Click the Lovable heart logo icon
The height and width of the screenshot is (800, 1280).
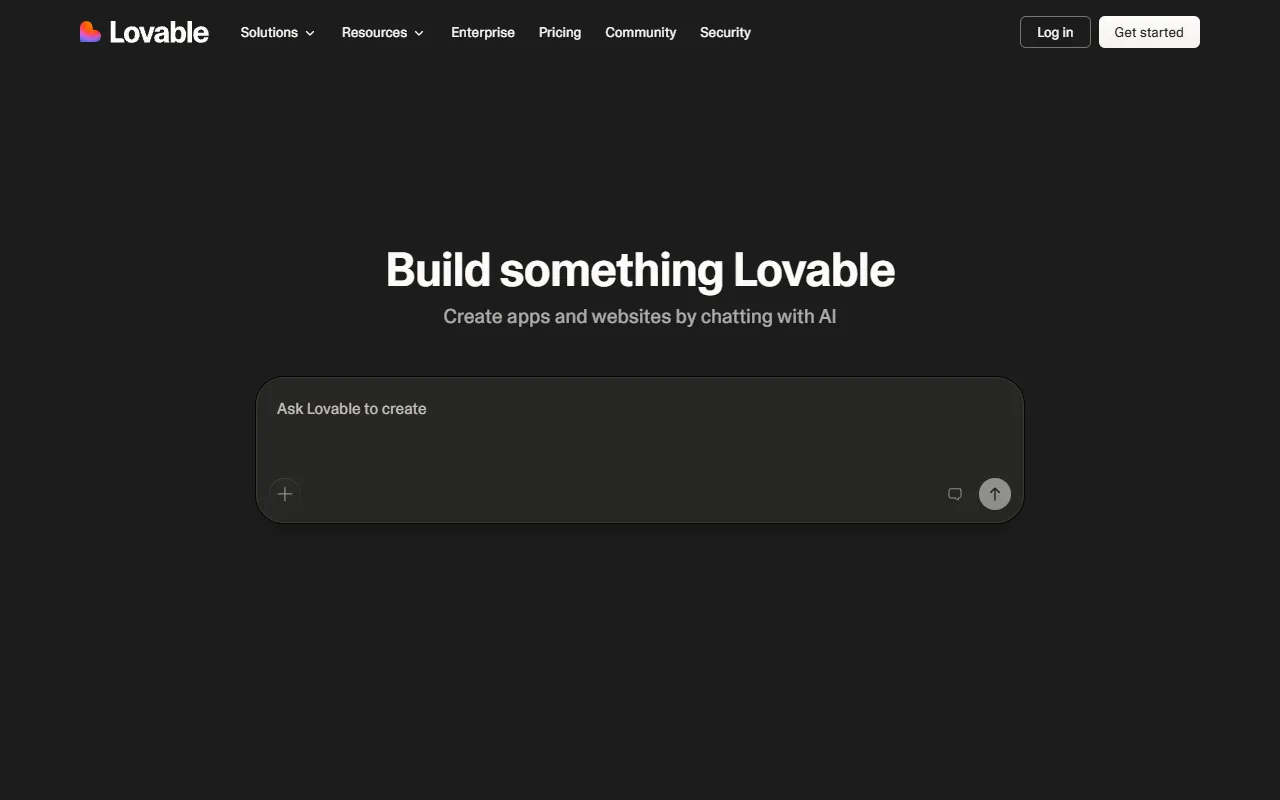click(x=90, y=32)
